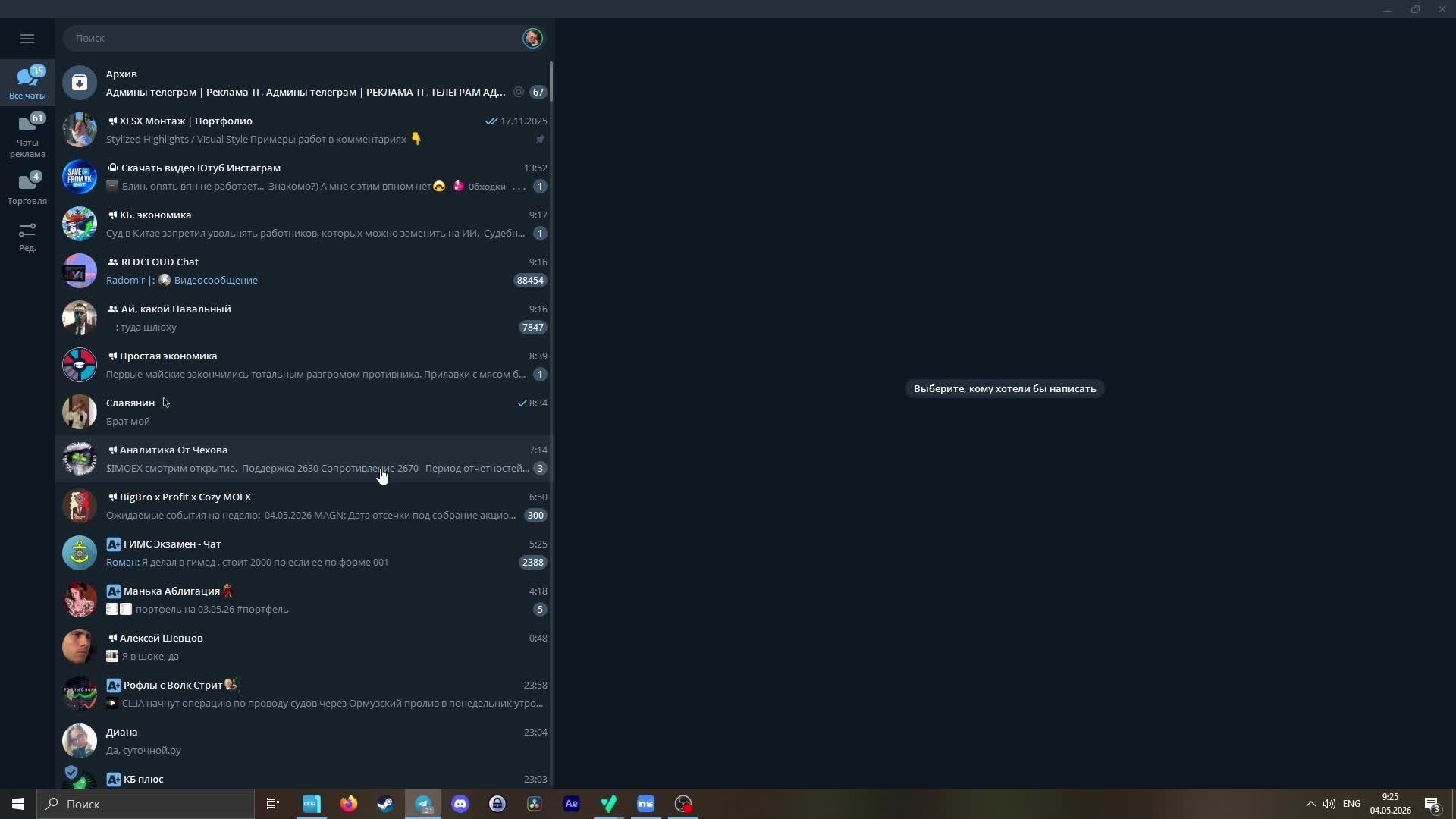
Task: Open the 'REDCLOUD Chat' group
Action: (x=304, y=271)
